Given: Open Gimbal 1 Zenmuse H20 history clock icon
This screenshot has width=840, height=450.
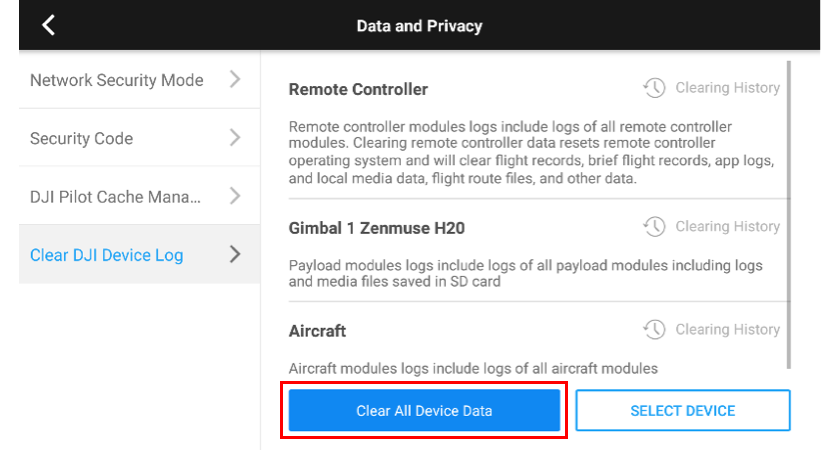Looking at the screenshot, I should (x=654, y=227).
